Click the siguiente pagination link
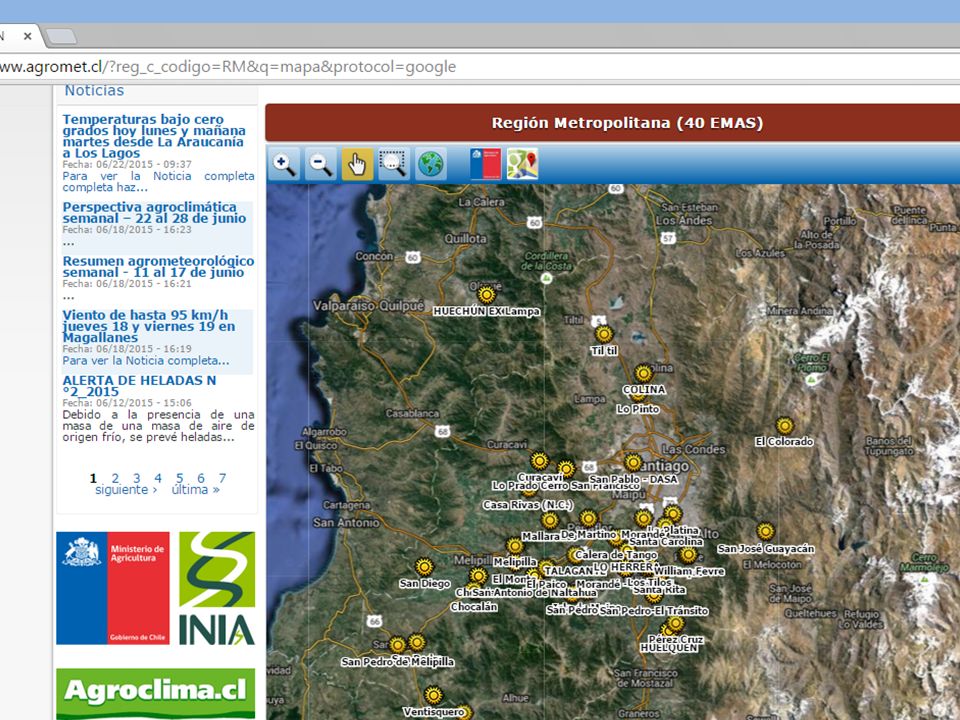The width and height of the screenshot is (960, 720). [126, 490]
